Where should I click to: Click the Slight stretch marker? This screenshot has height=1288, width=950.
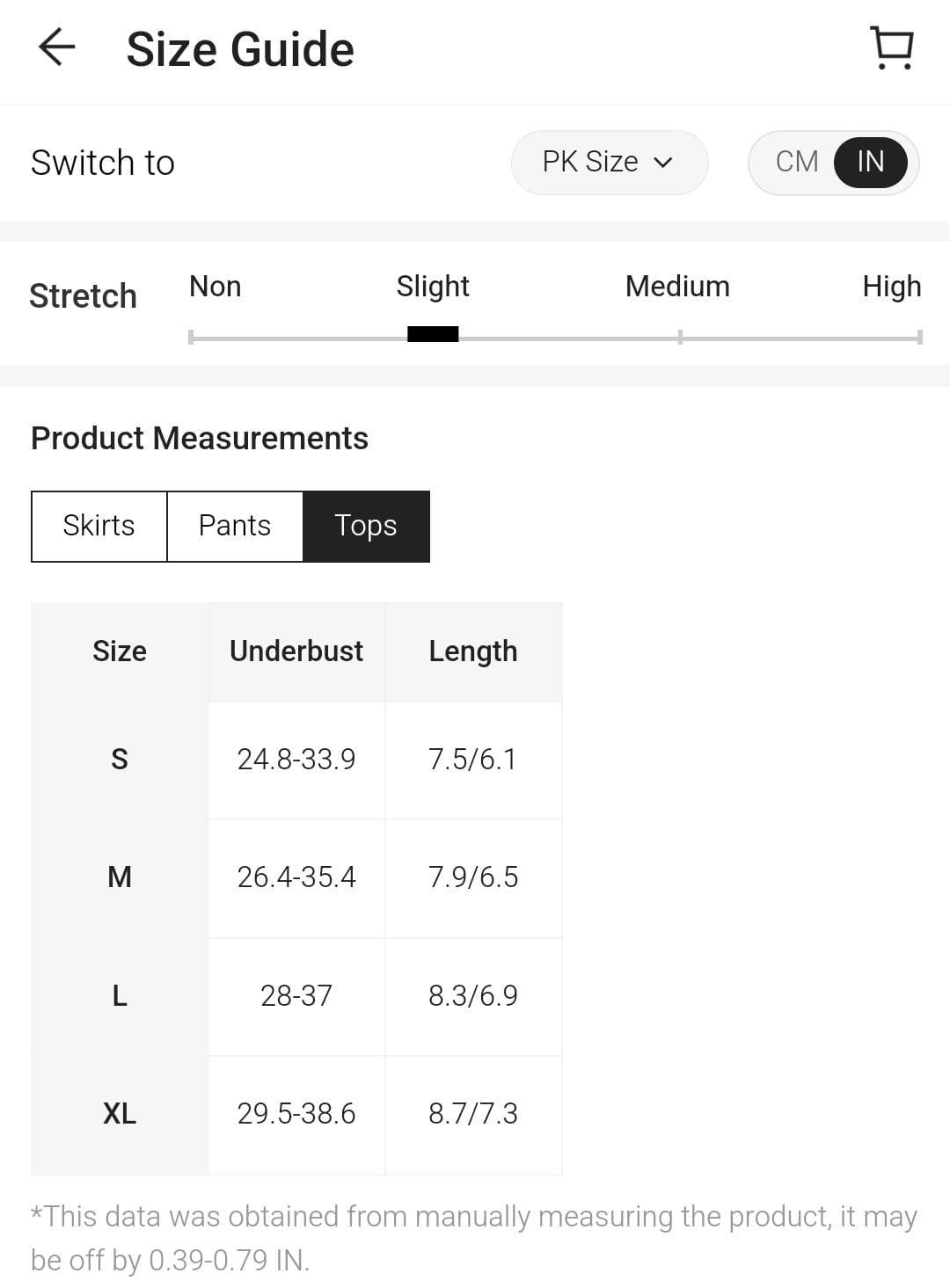coord(433,334)
